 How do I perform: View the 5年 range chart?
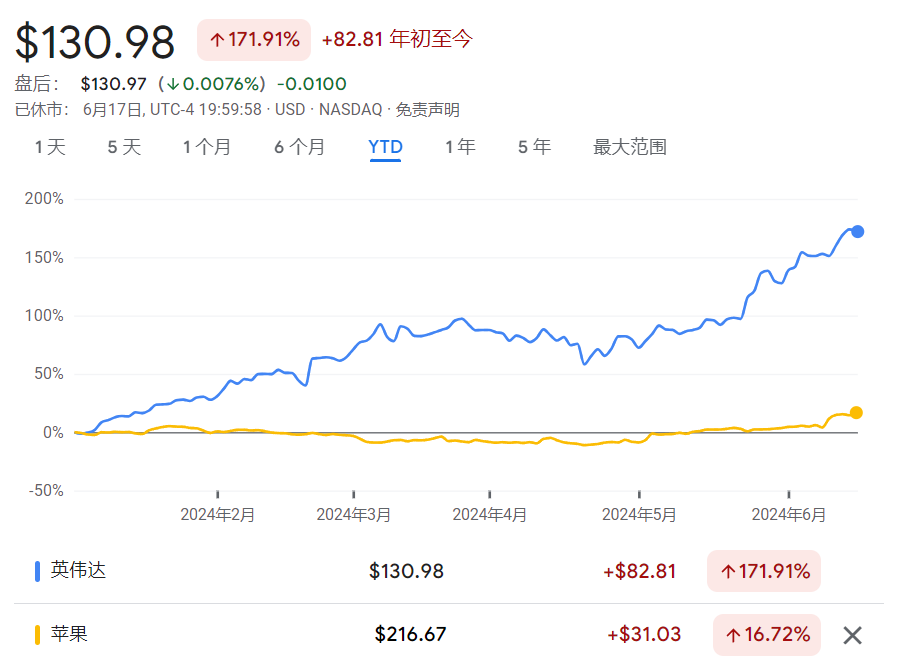tap(534, 147)
